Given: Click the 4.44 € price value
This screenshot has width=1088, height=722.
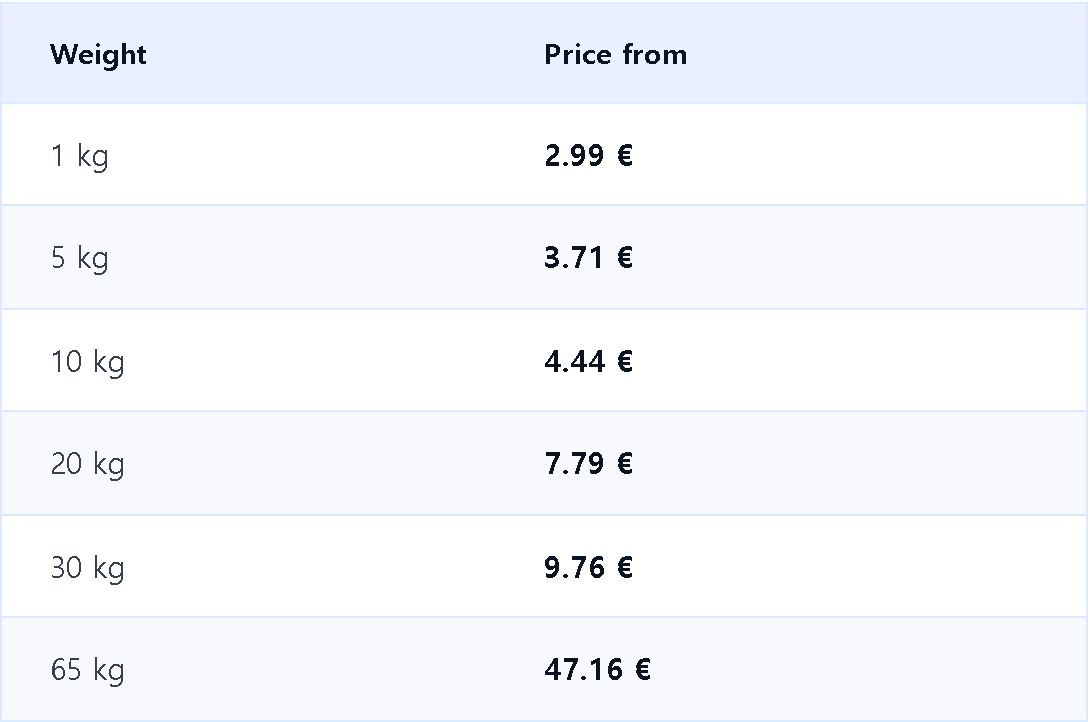Looking at the screenshot, I should (588, 361).
